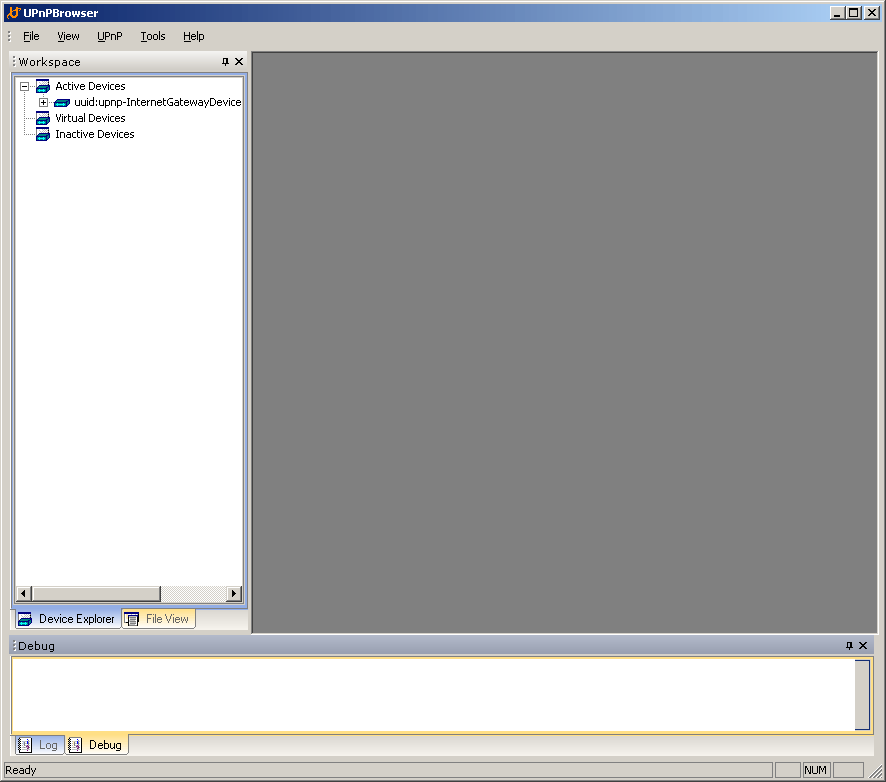Click the Workspace scroll left arrow

[23, 593]
